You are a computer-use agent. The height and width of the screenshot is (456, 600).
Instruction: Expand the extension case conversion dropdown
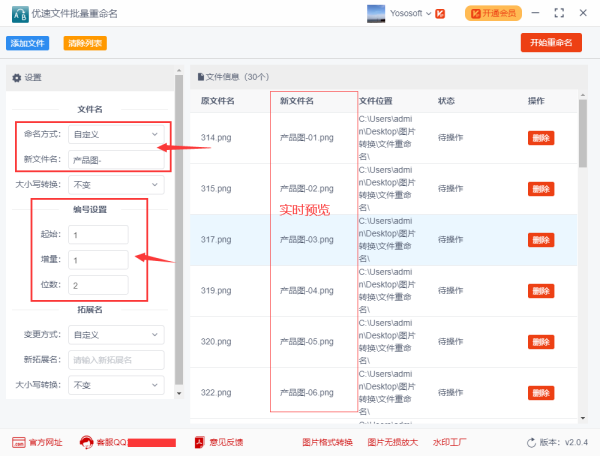tap(116, 385)
